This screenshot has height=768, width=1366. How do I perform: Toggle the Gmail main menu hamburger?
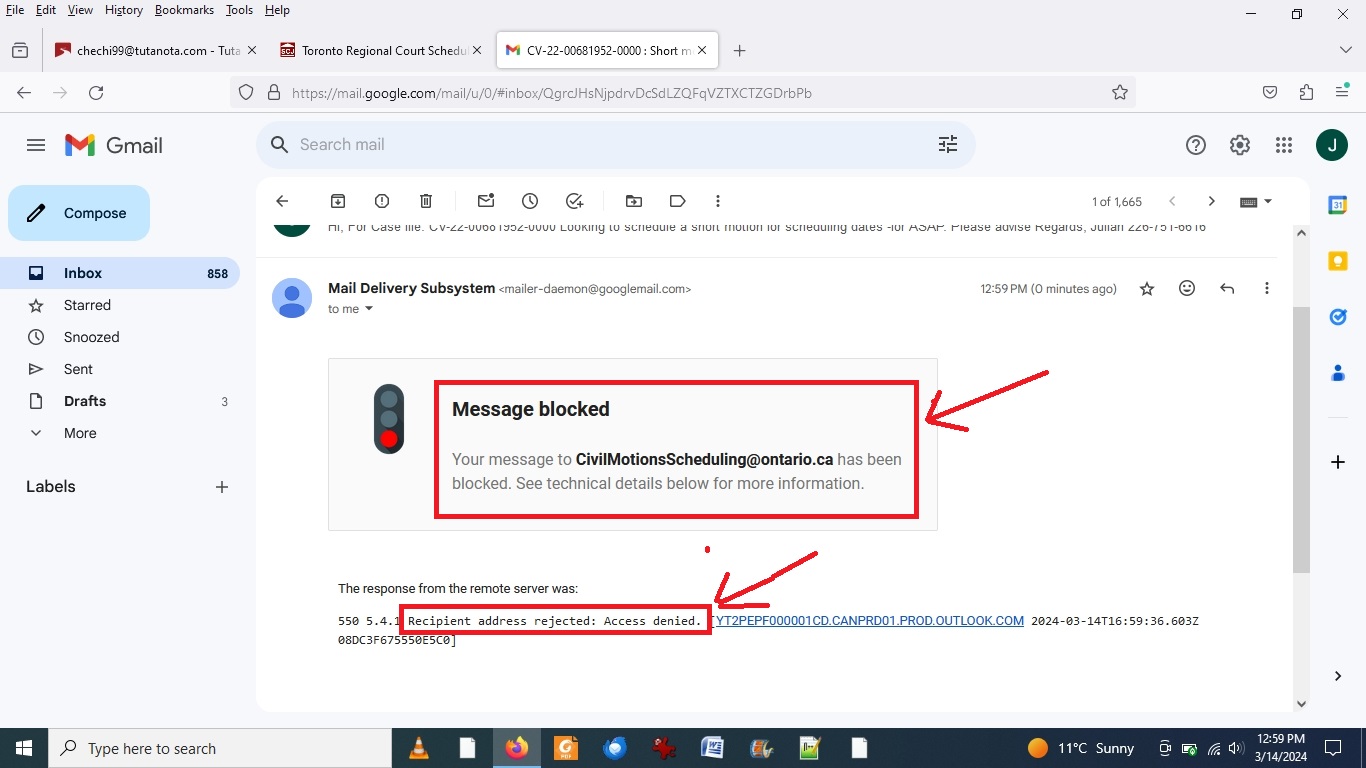click(x=36, y=145)
